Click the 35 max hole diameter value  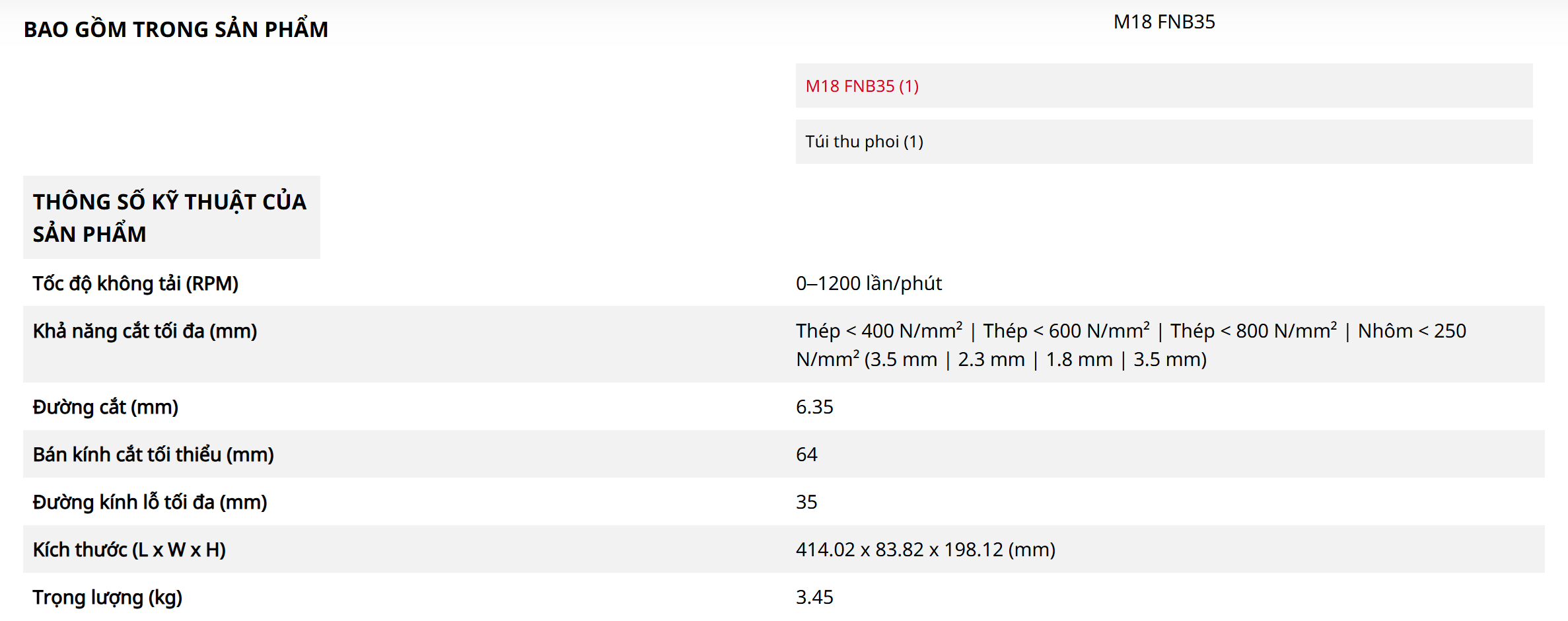pyautogui.click(x=806, y=502)
